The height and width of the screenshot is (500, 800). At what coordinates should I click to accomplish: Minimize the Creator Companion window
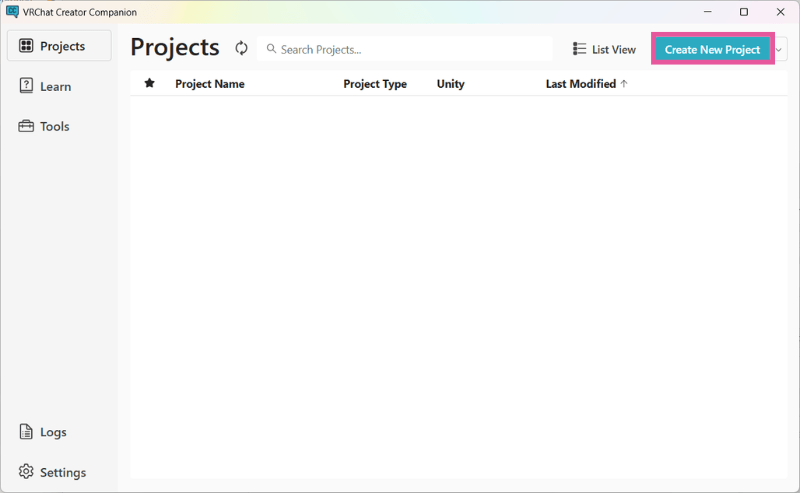coord(708,12)
